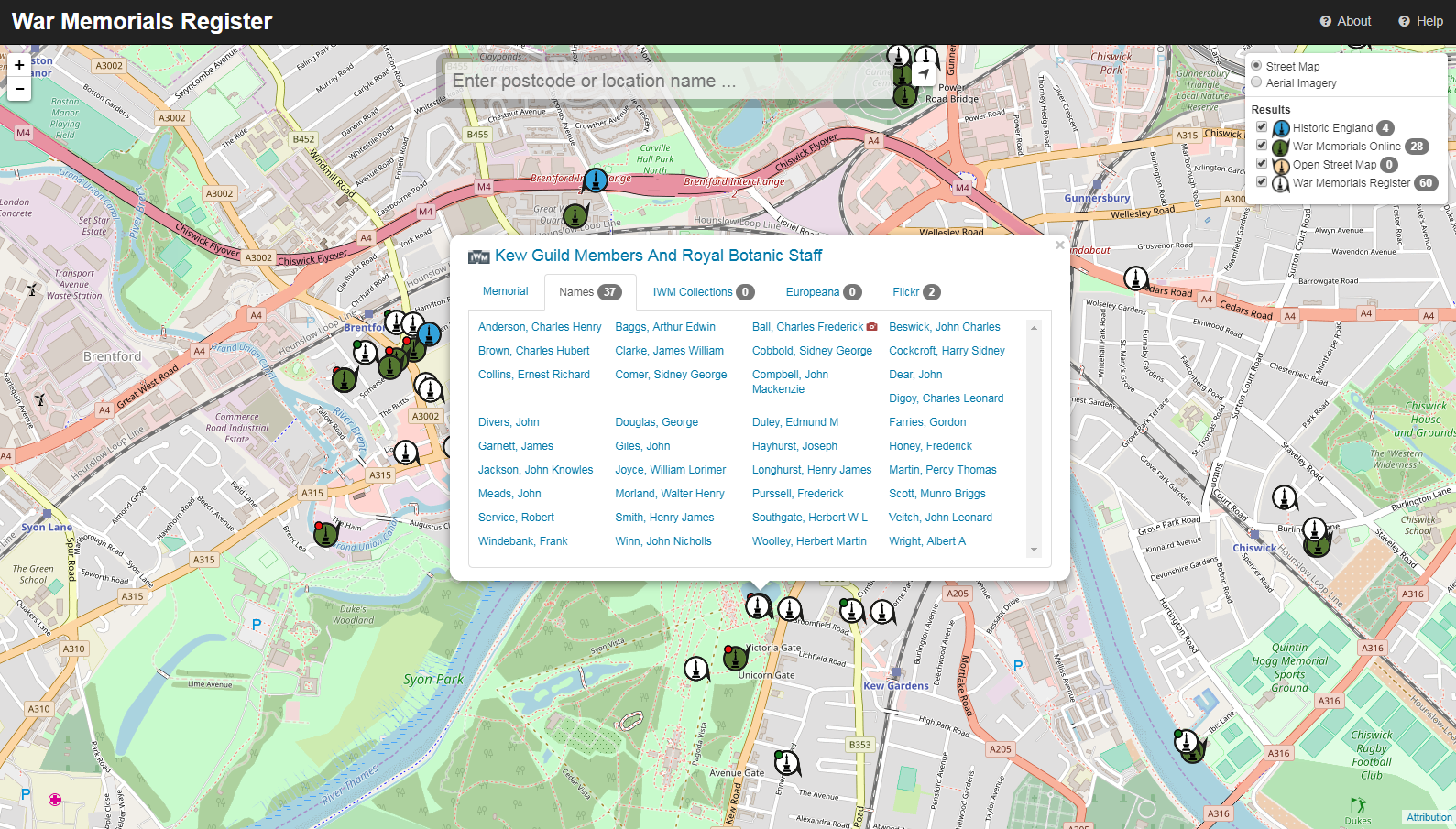Viewport: 1456px width, 829px height.
Task: Click green marker at Victoria Gate
Action: click(734, 657)
